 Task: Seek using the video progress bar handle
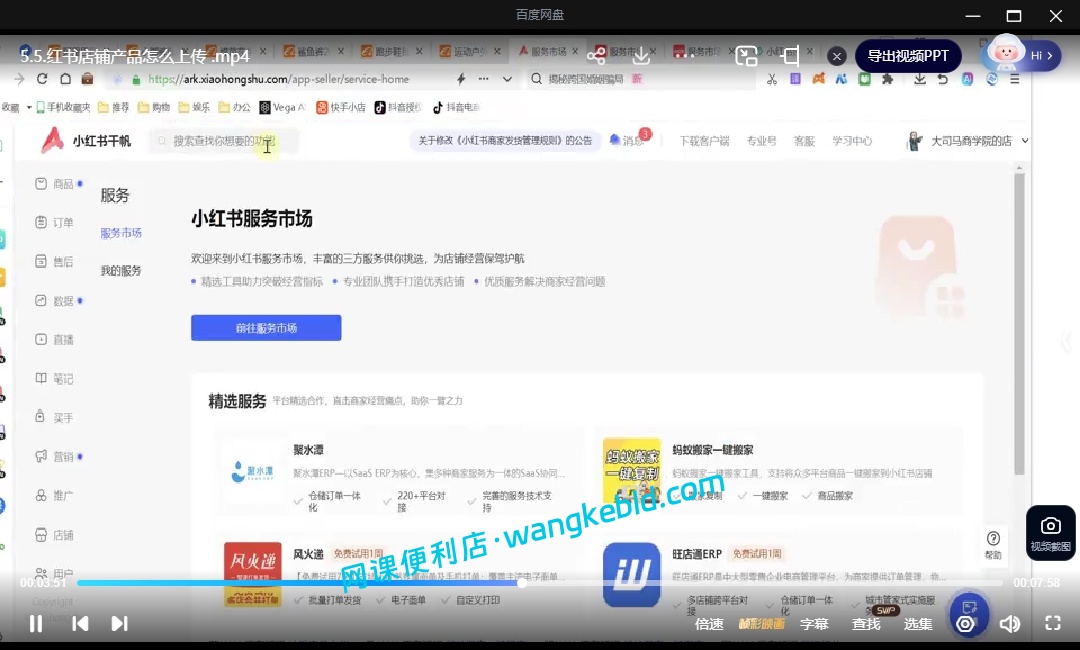pyautogui.click(x=522, y=583)
